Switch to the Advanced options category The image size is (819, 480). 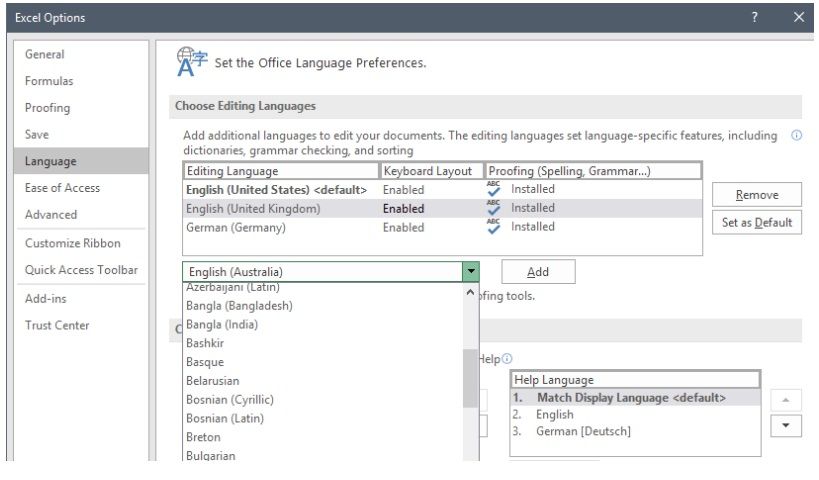51,215
